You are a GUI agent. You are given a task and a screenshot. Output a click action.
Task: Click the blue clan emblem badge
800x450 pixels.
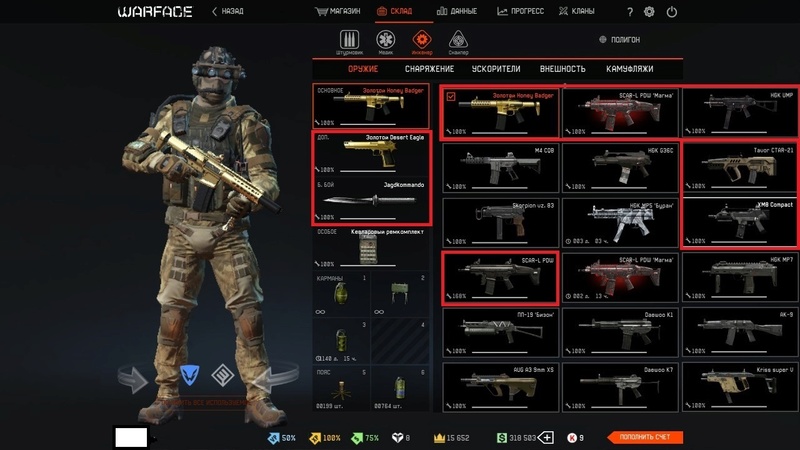point(189,375)
